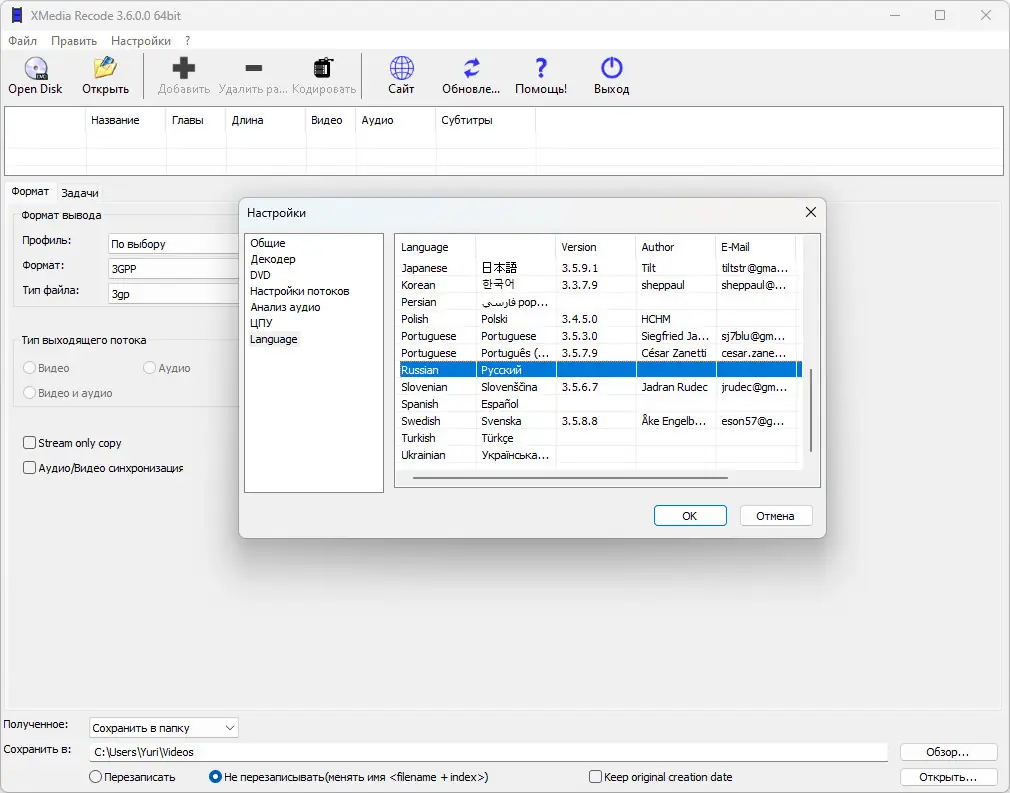Click the language list vertical scrollbar

point(810,410)
